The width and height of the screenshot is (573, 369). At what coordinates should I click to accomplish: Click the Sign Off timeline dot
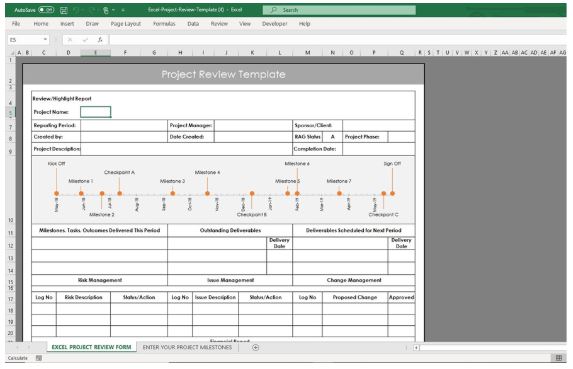392,193
